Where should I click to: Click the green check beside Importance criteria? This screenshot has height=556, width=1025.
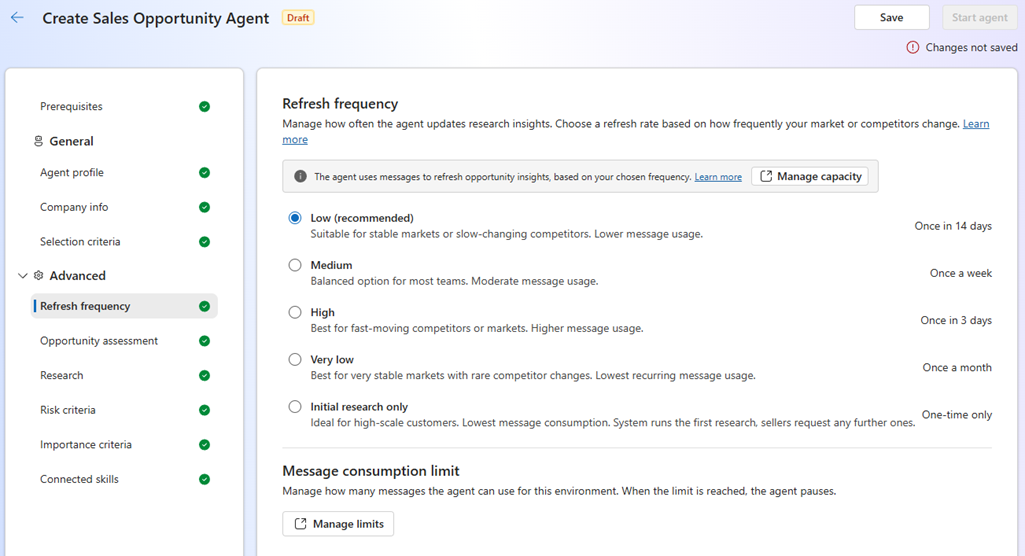coord(205,445)
